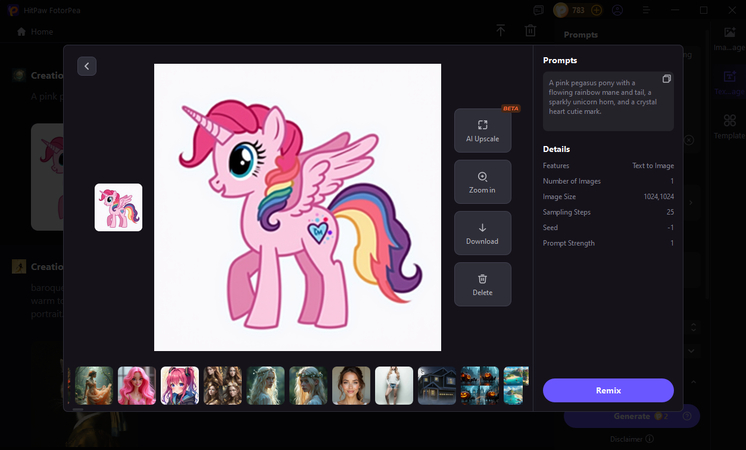Click the Home link in top bar
The width and height of the screenshot is (746, 450).
click(x=42, y=32)
